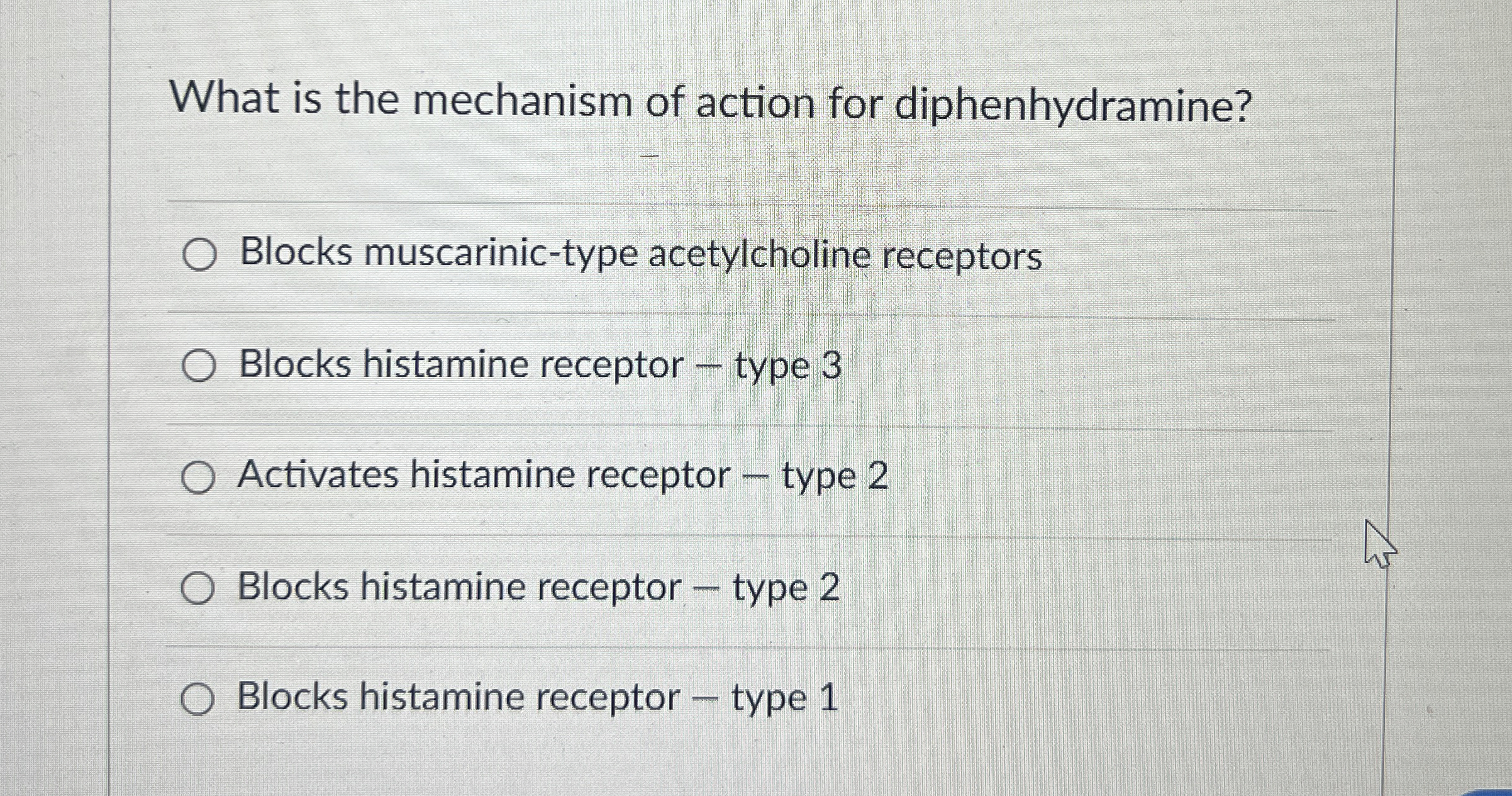
Task: Mark the 'Activates histamine receptor – type 2' radio button
Action: (x=198, y=478)
